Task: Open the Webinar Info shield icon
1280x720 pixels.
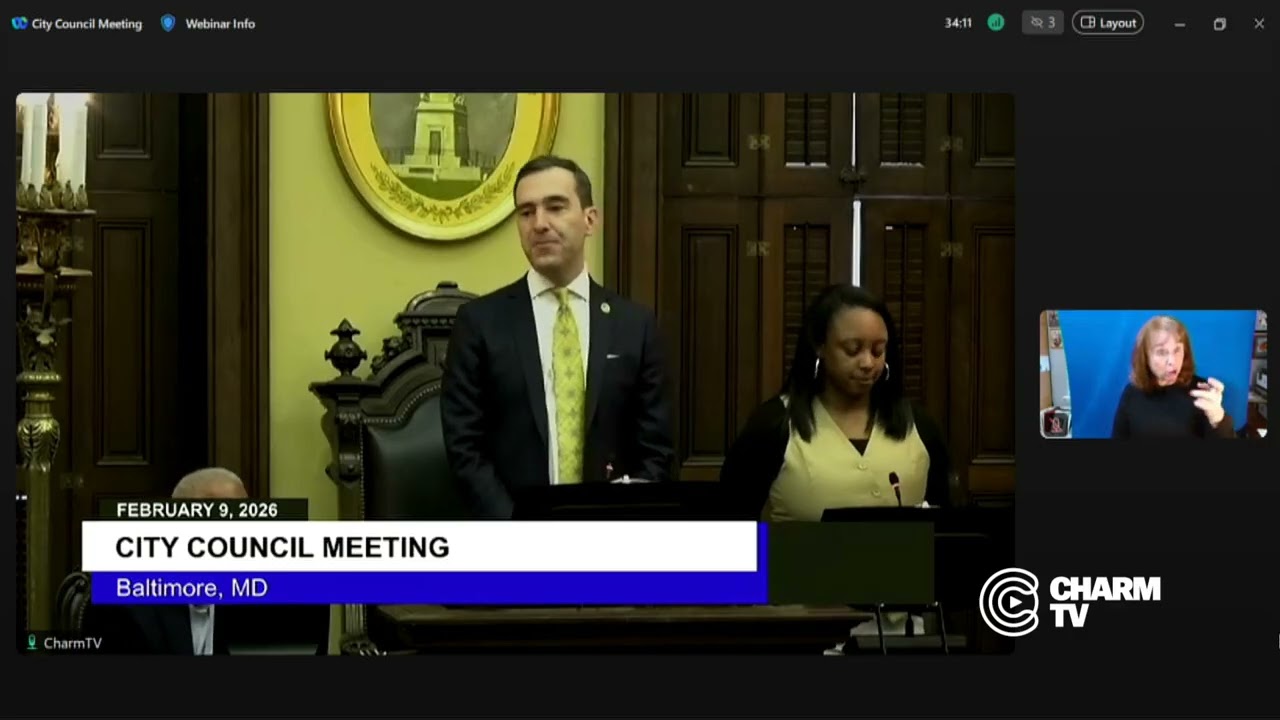Action: 168,23
